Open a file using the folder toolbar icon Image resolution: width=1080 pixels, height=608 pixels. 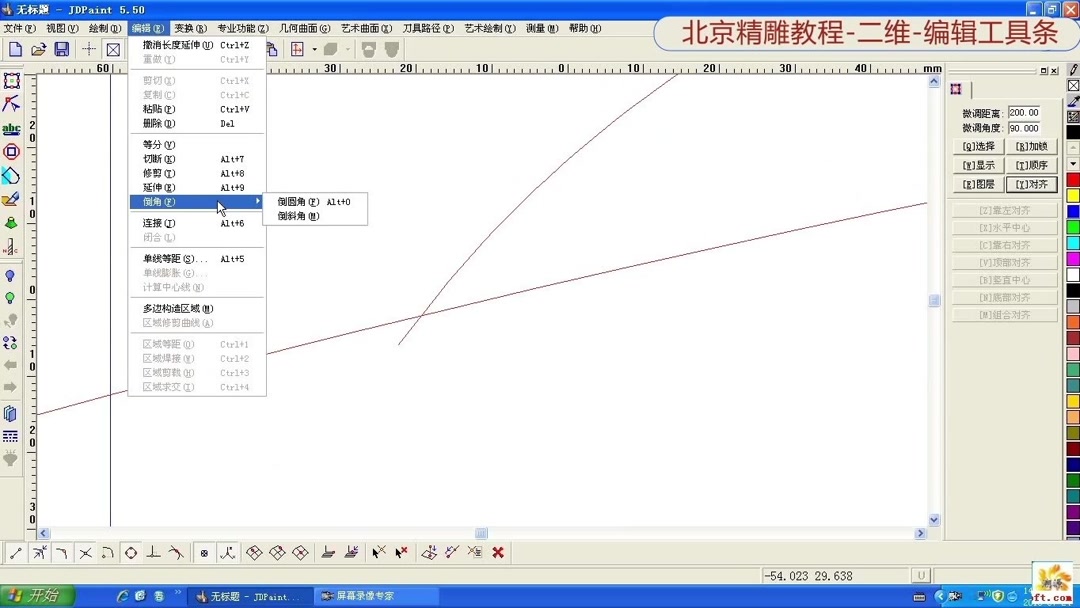[x=37, y=48]
